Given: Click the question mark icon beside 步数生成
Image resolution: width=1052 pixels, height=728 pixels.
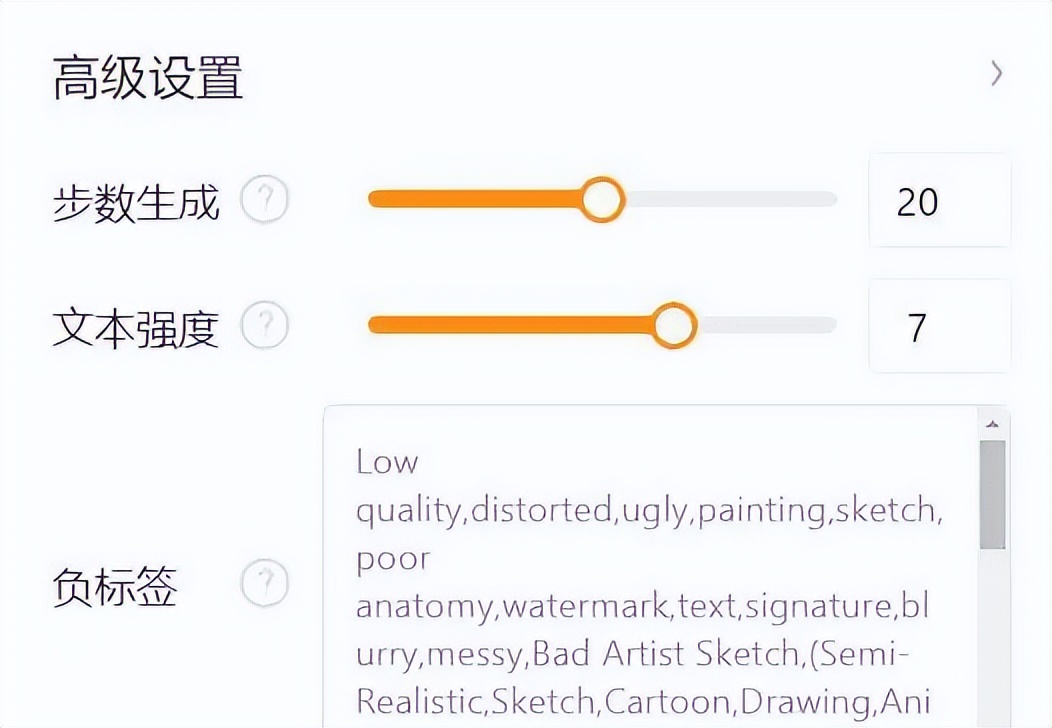Looking at the screenshot, I should (x=265, y=201).
